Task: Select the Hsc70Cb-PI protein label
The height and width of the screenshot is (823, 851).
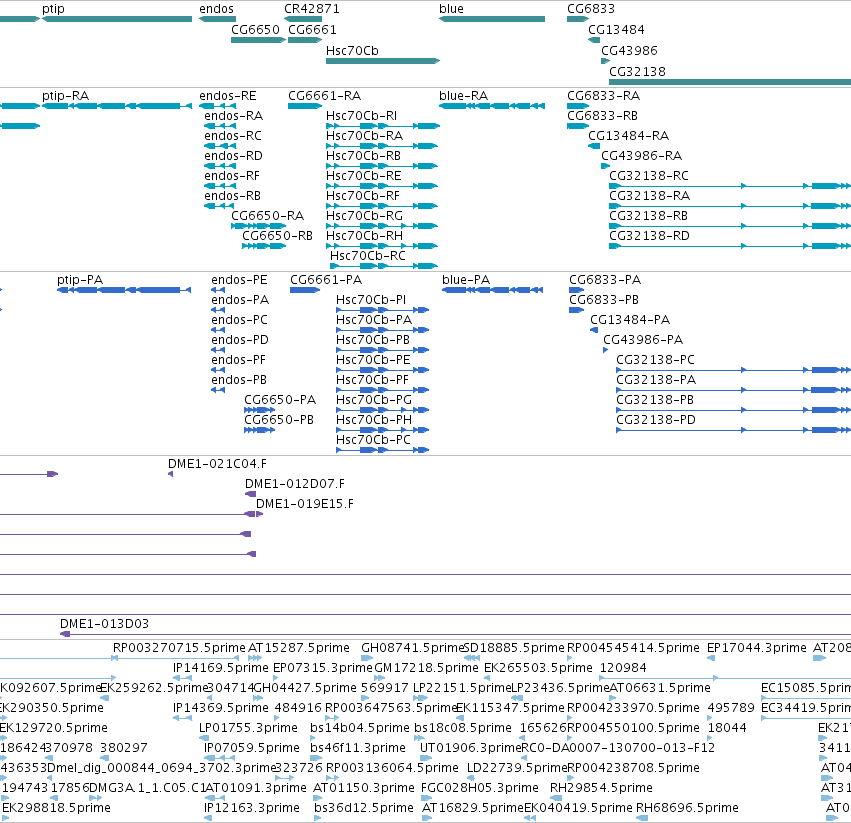Action: click(x=371, y=300)
